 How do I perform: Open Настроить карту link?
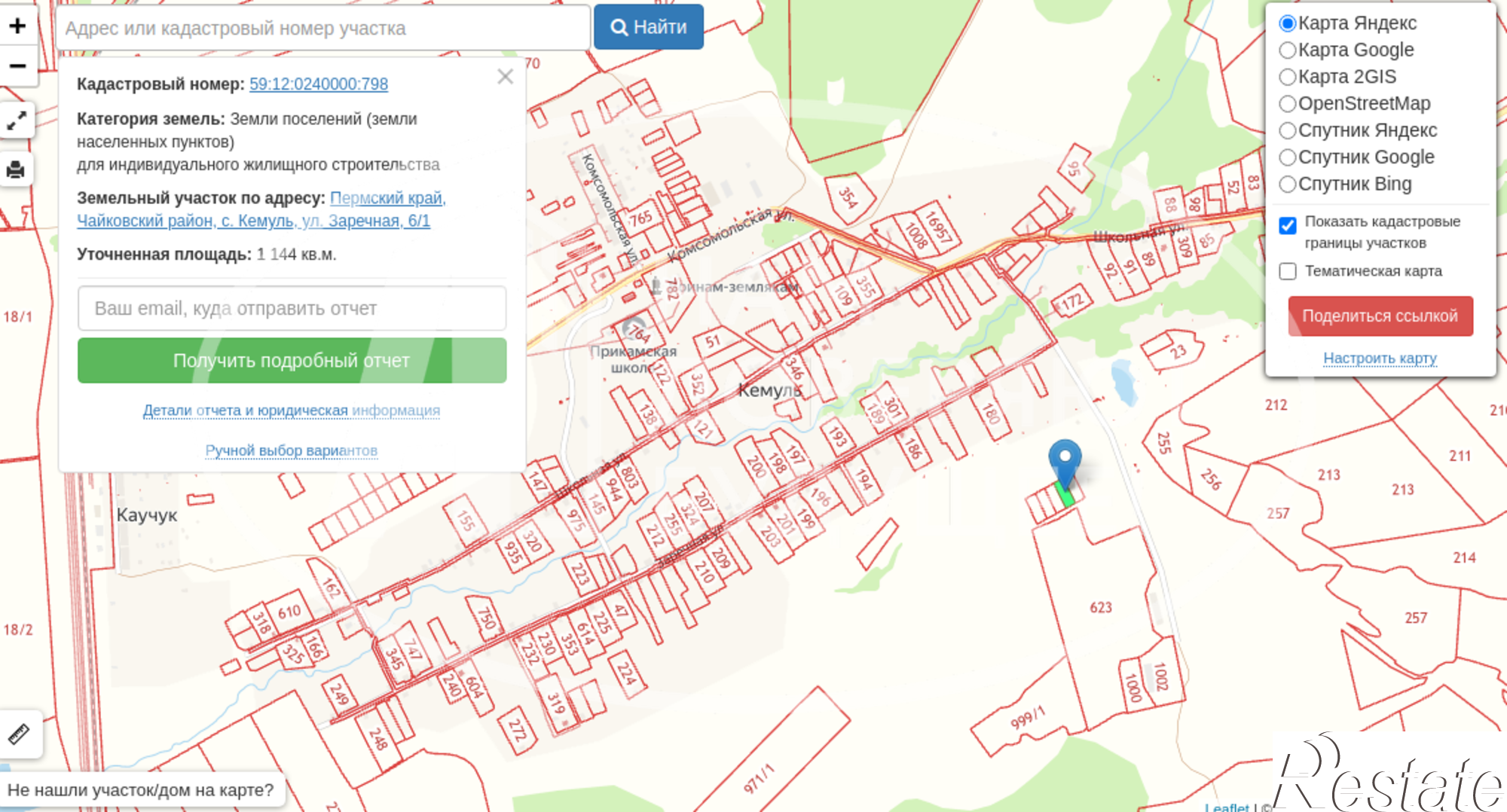(x=1380, y=358)
